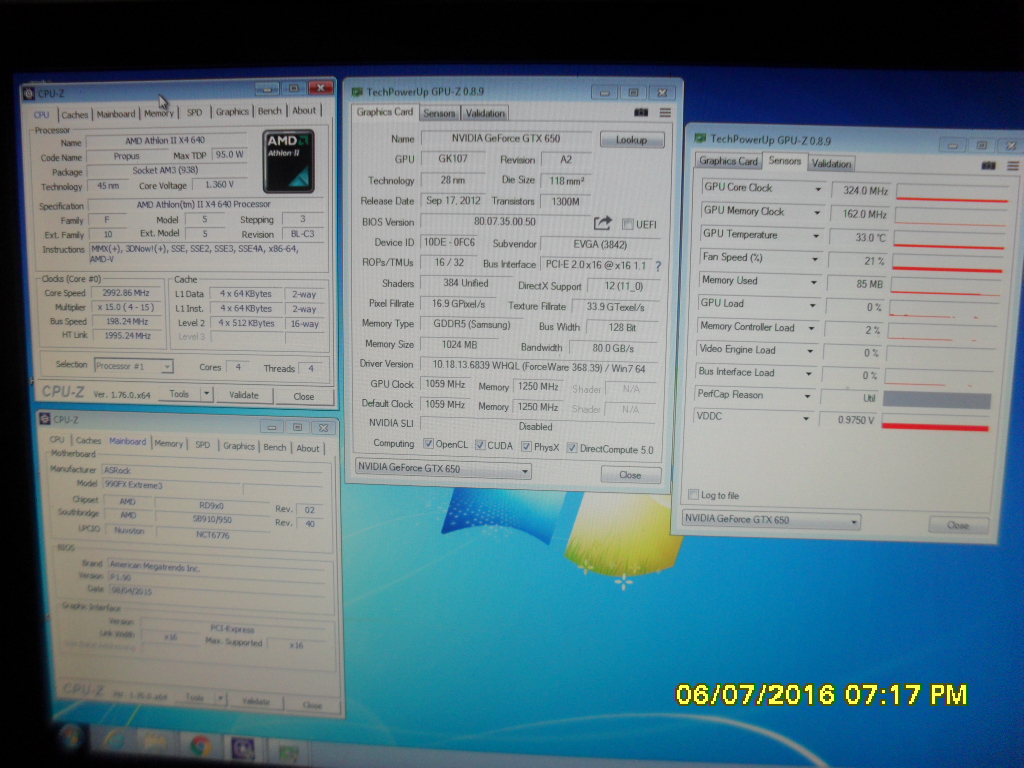Open the GPU Temperature sensor dropdown
This screenshot has width=1024, height=768.
(816, 236)
